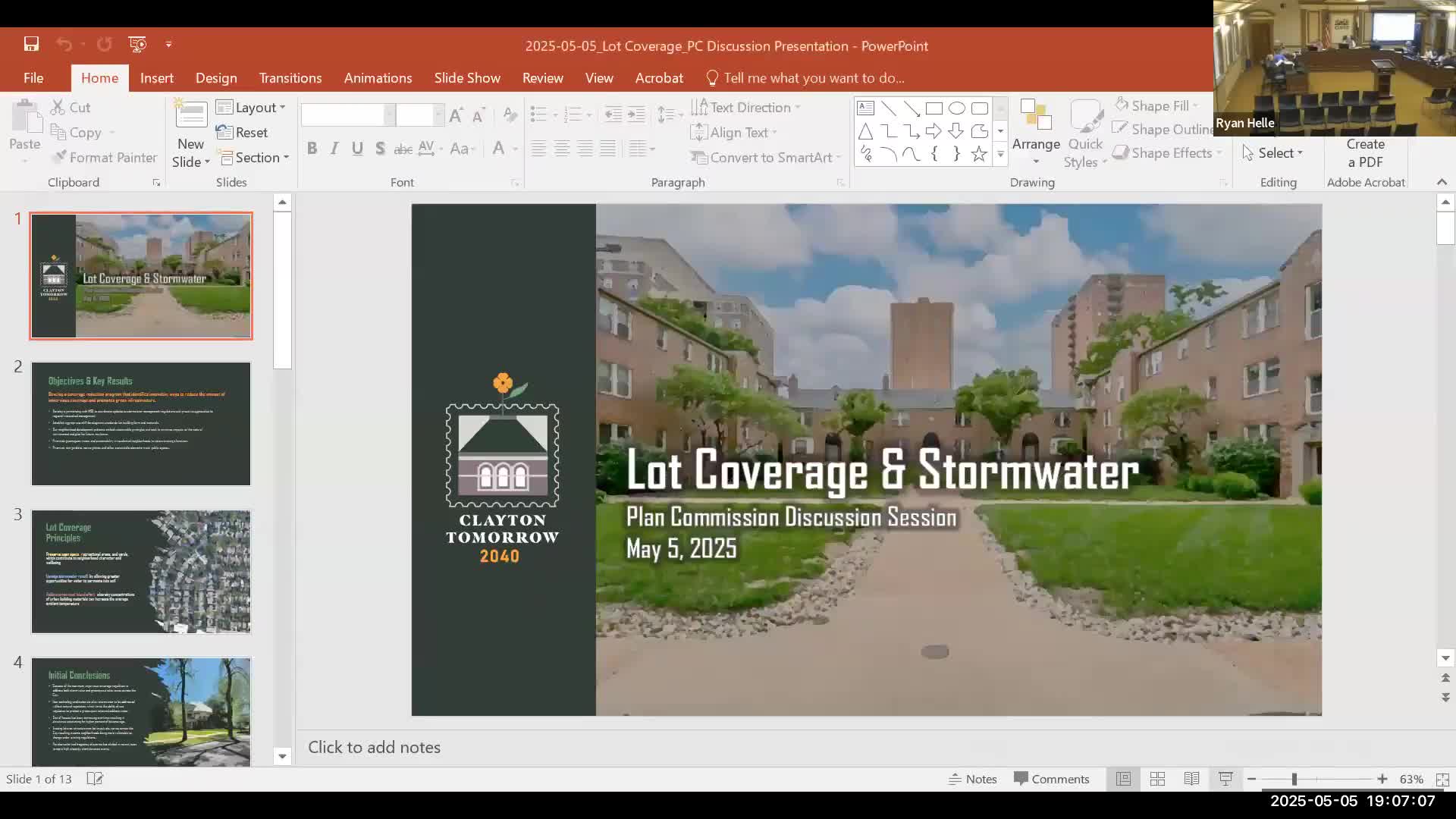Click the New Slide icon
Viewport: 1456px width, 819px height.
[190, 116]
